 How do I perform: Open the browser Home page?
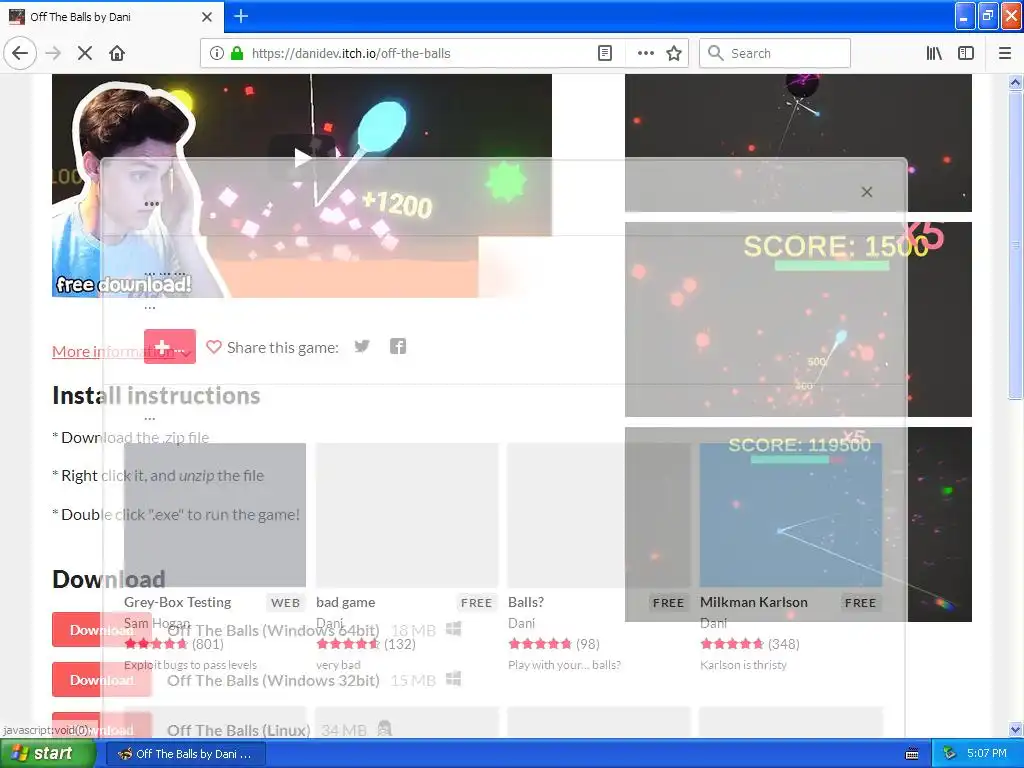pyautogui.click(x=117, y=53)
